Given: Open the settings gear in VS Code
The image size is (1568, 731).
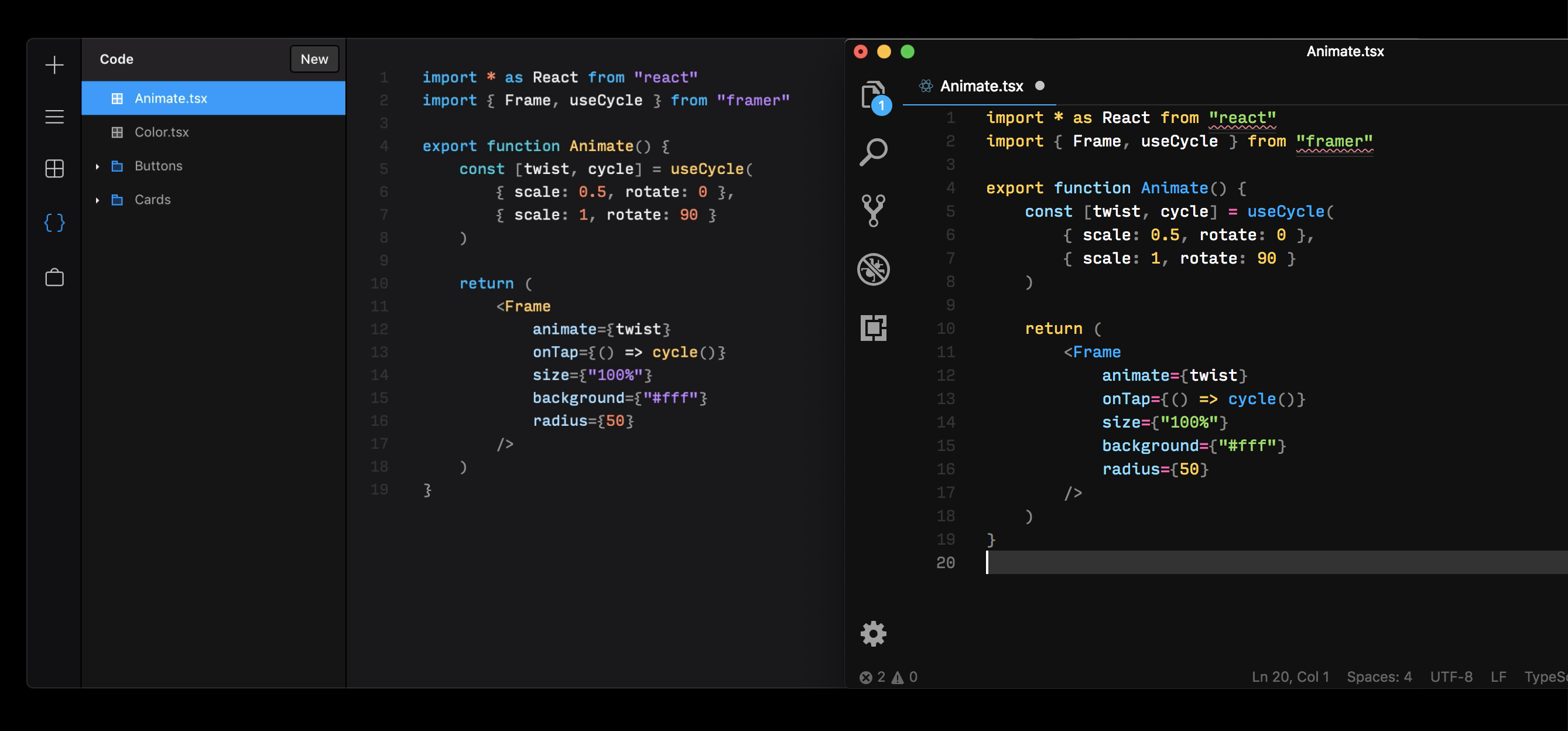Looking at the screenshot, I should click(x=874, y=634).
